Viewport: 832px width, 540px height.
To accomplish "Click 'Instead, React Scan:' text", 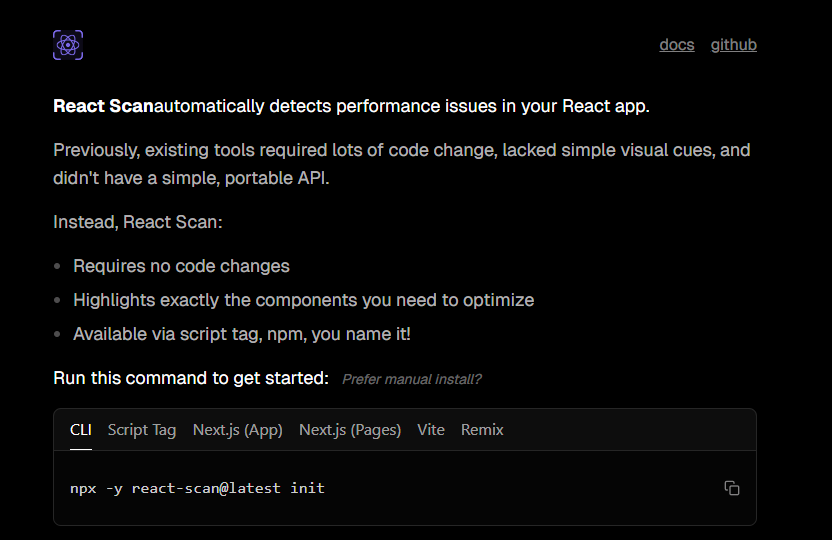I will (138, 222).
